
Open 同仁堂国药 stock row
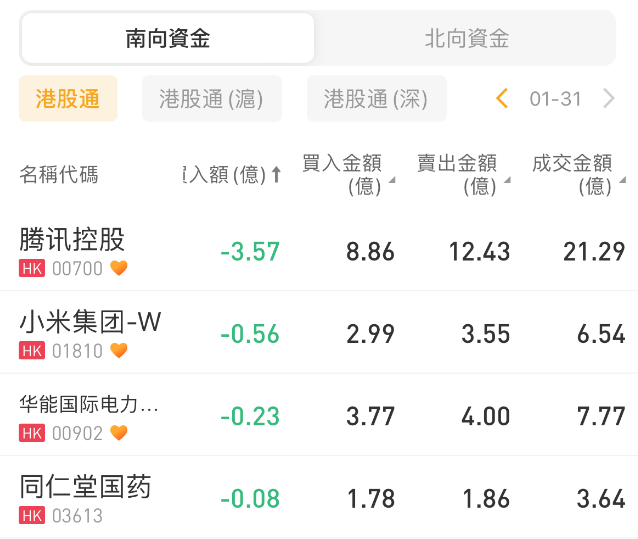[x=319, y=497]
